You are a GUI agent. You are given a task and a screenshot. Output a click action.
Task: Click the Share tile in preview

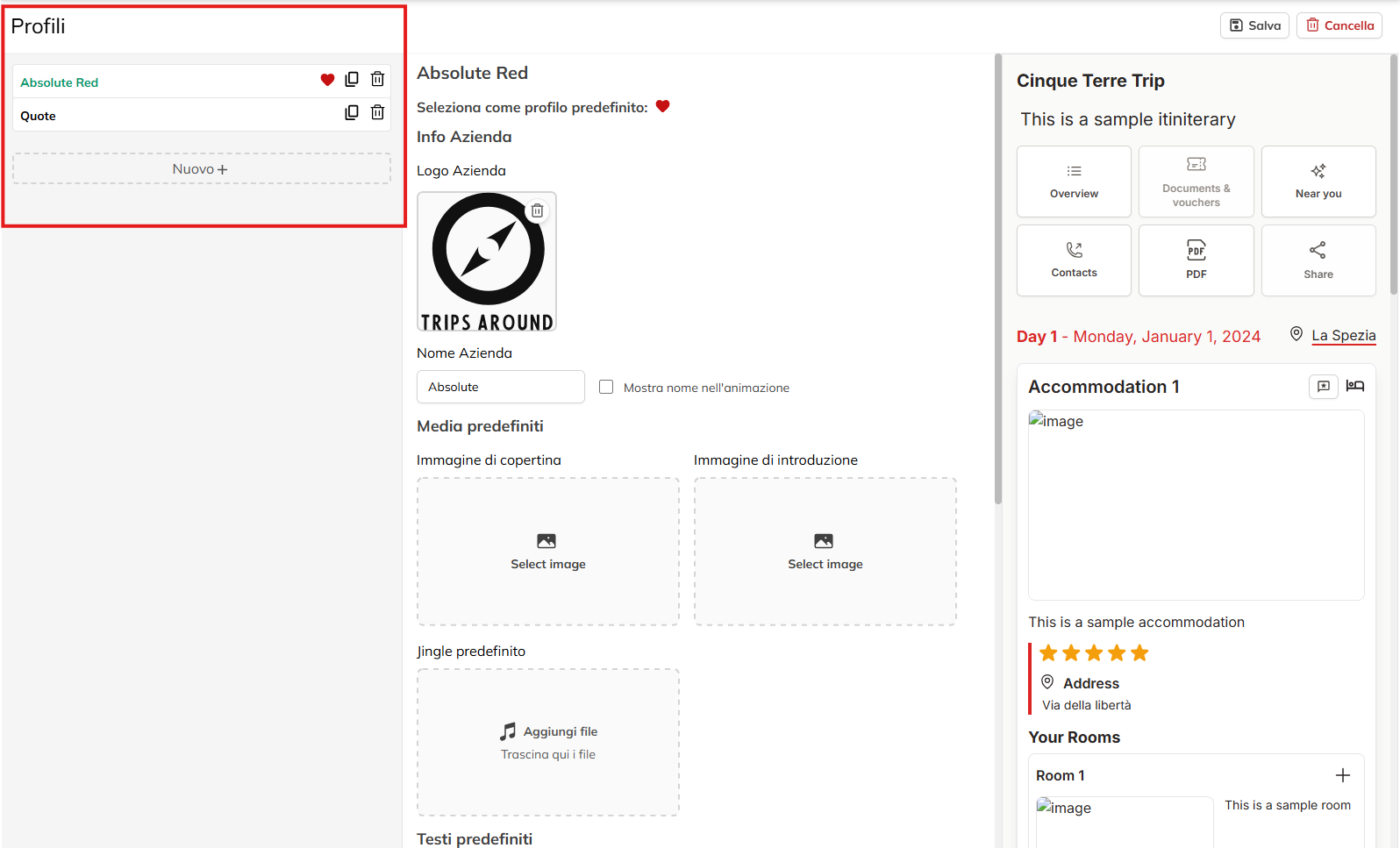(x=1318, y=260)
